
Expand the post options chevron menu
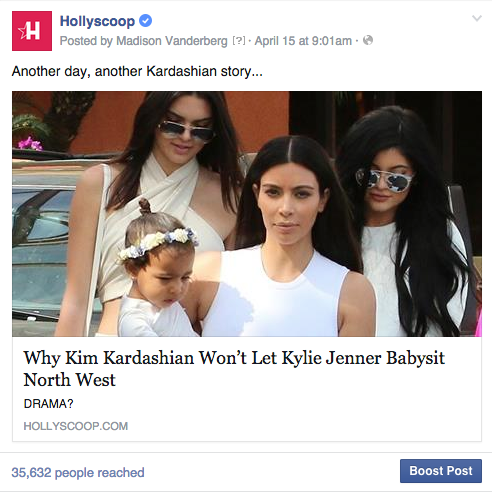point(477,18)
